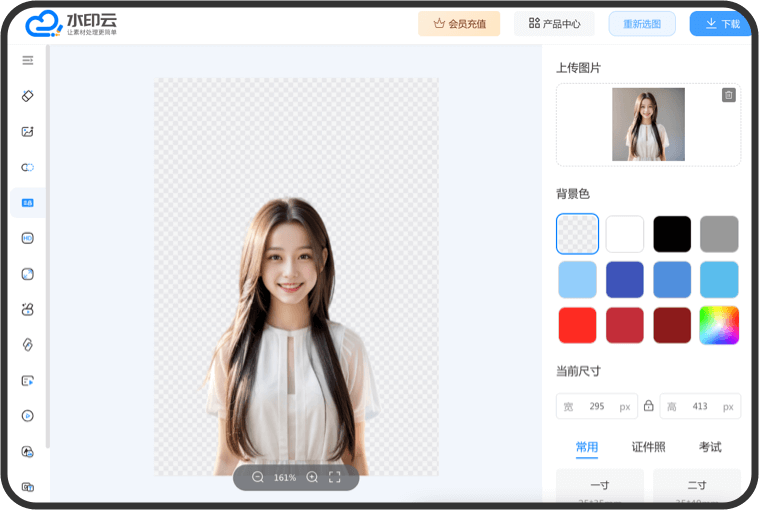Pick the dark indigo blue swatch
The width and height of the screenshot is (759, 510).
point(625,280)
